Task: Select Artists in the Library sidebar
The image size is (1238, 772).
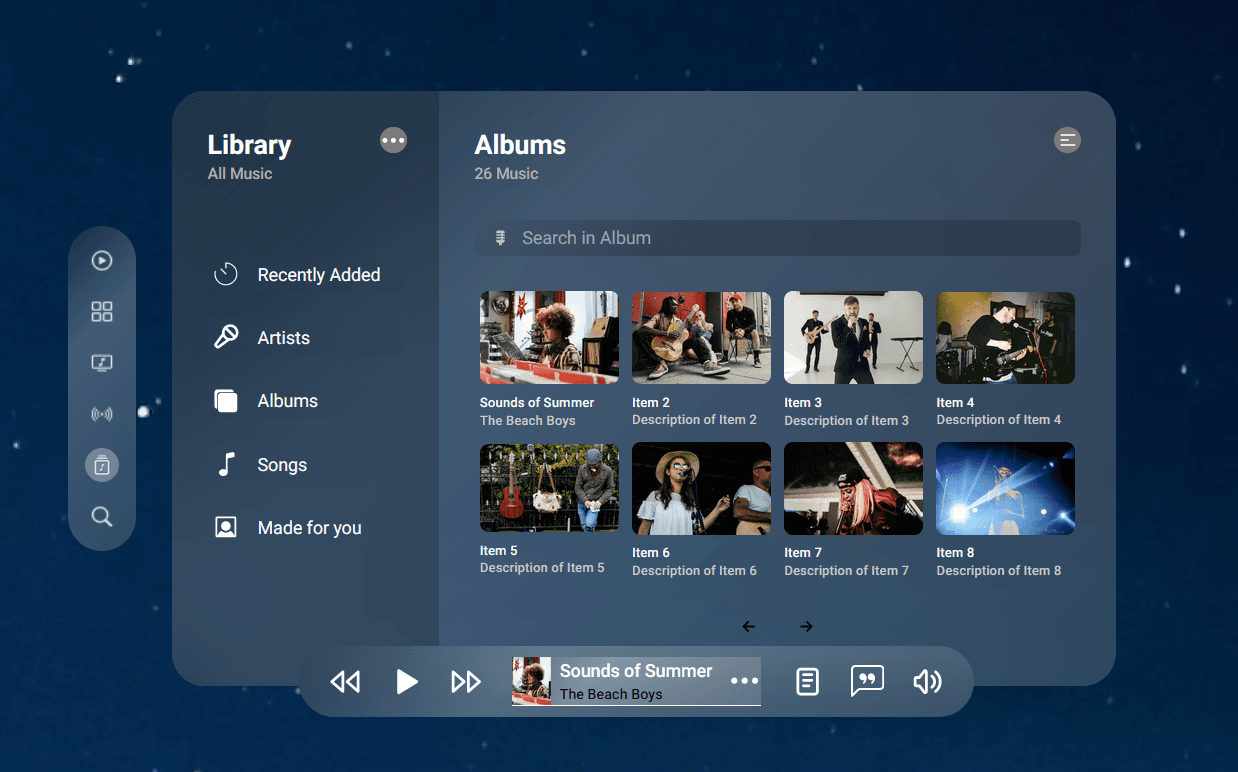Action: [283, 338]
